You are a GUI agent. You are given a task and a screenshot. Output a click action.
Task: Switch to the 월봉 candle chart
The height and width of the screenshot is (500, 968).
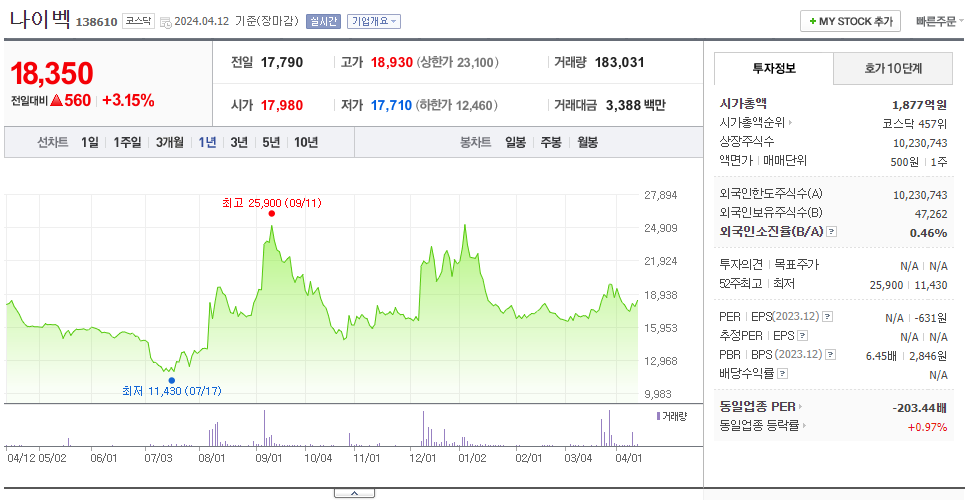(x=588, y=143)
